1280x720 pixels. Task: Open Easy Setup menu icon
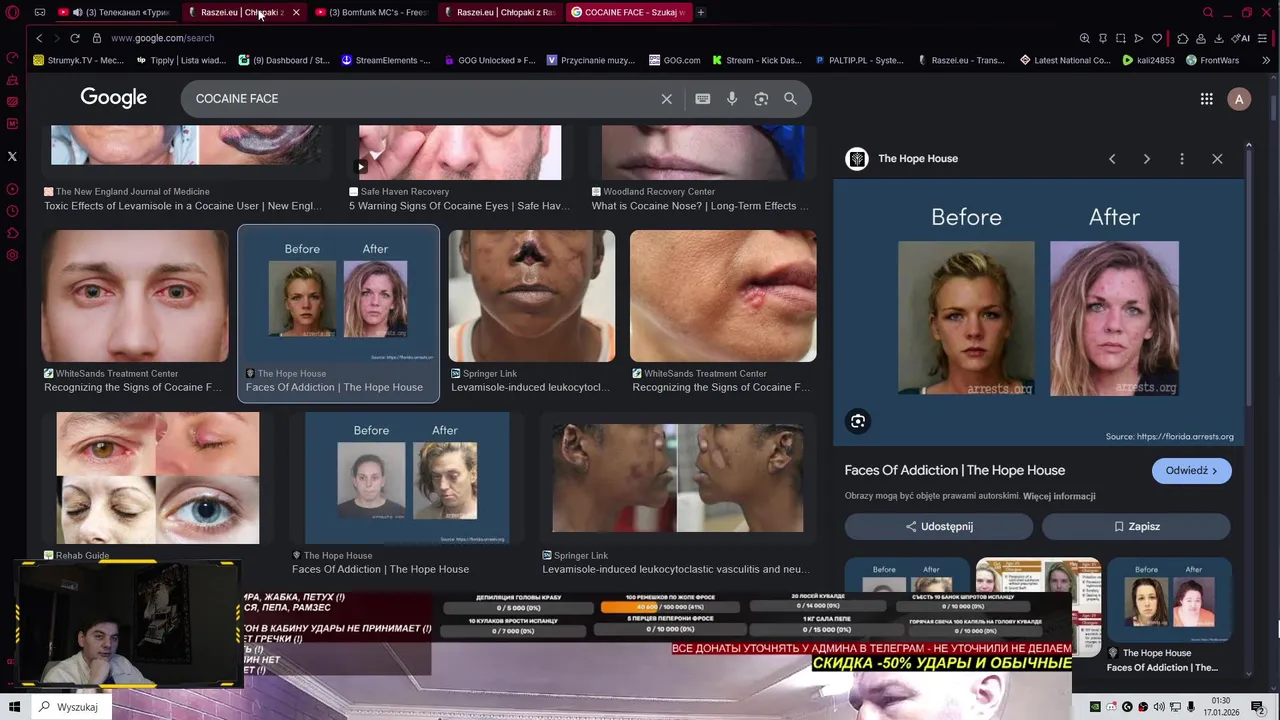coord(1263,38)
